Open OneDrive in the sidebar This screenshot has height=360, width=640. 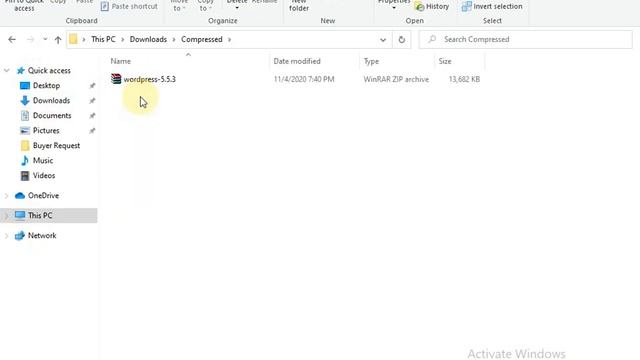coord(43,196)
